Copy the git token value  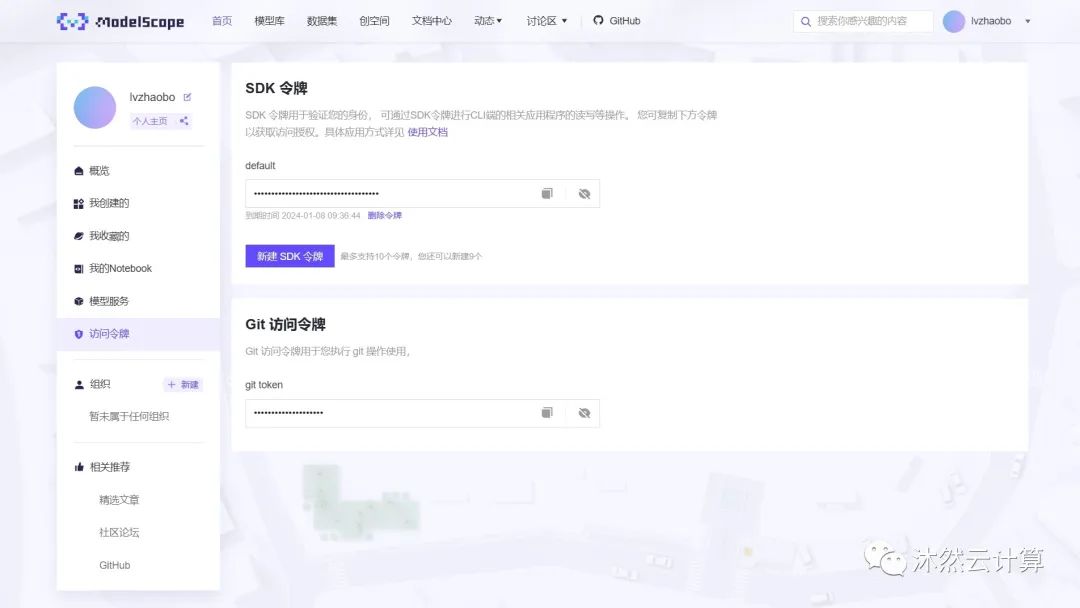546,412
